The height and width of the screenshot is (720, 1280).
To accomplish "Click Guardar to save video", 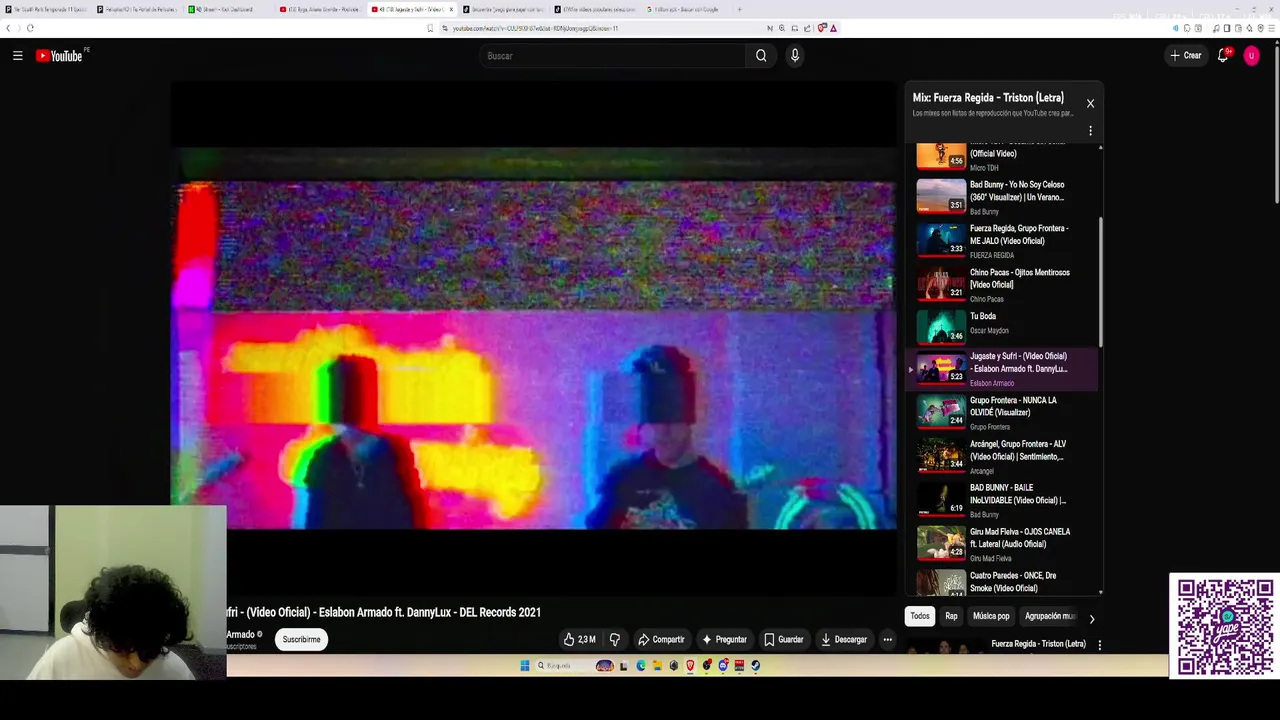I will coord(783,639).
